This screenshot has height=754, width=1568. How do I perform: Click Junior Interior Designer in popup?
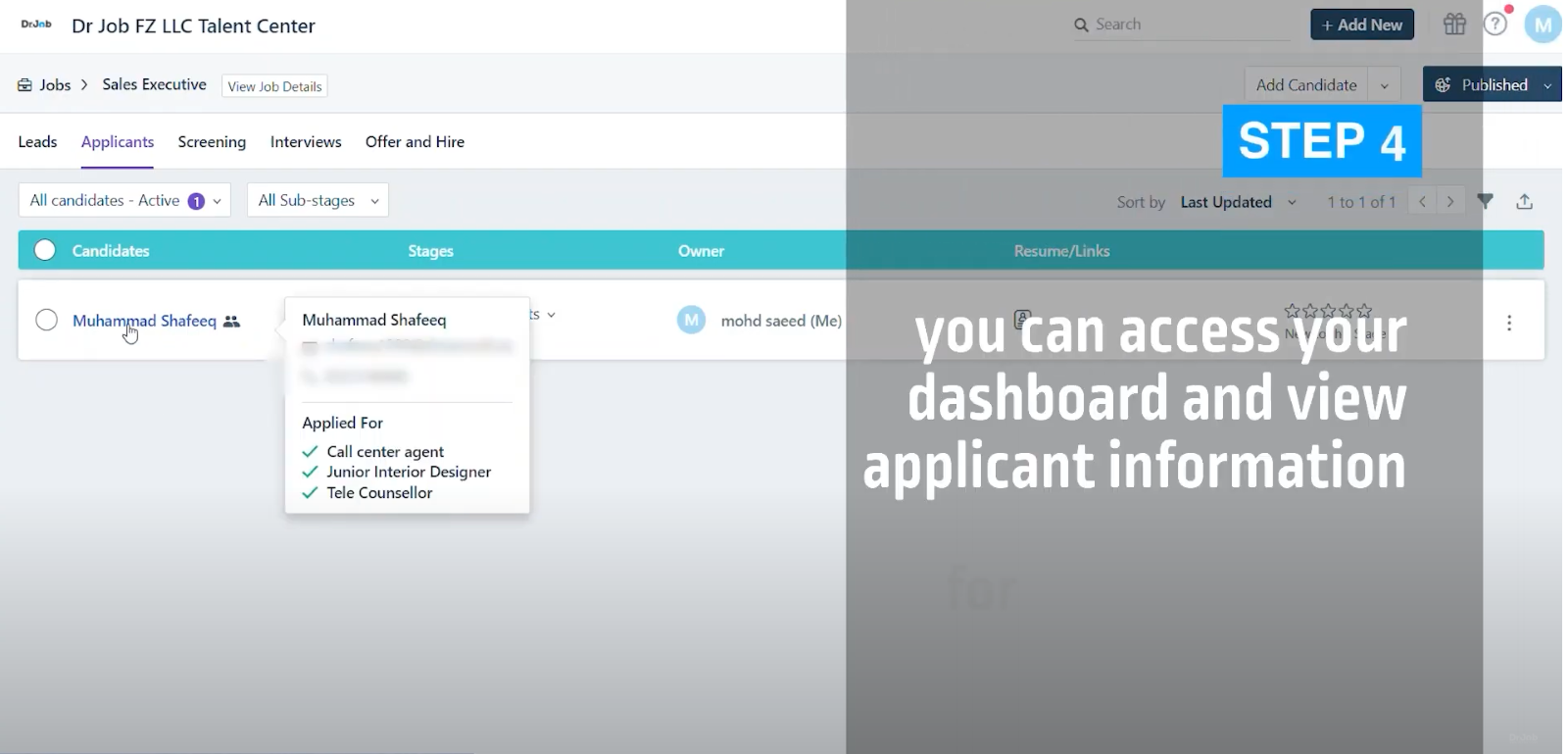tap(409, 472)
